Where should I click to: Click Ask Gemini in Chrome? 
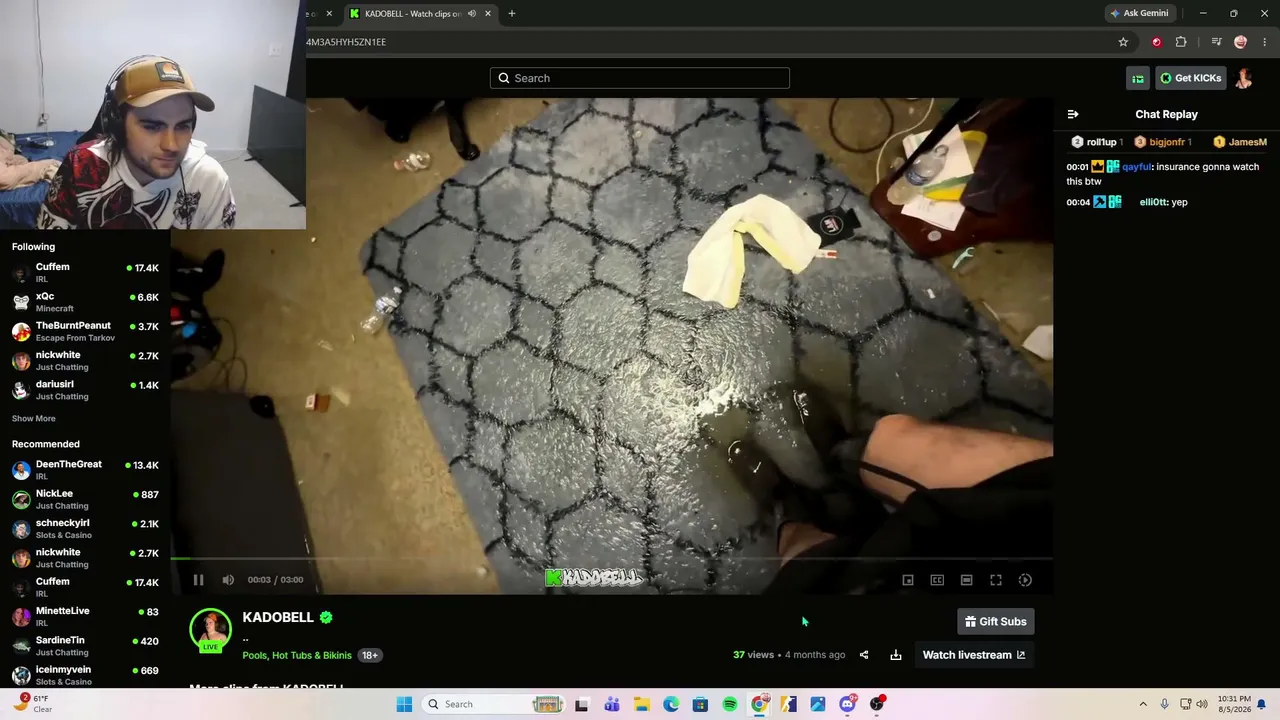pyautogui.click(x=1139, y=14)
